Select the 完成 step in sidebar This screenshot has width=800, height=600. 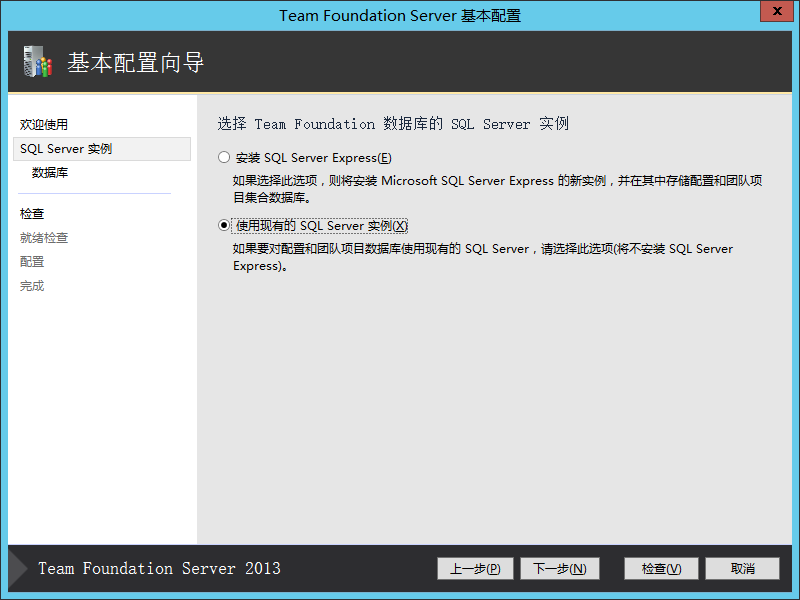[32, 286]
